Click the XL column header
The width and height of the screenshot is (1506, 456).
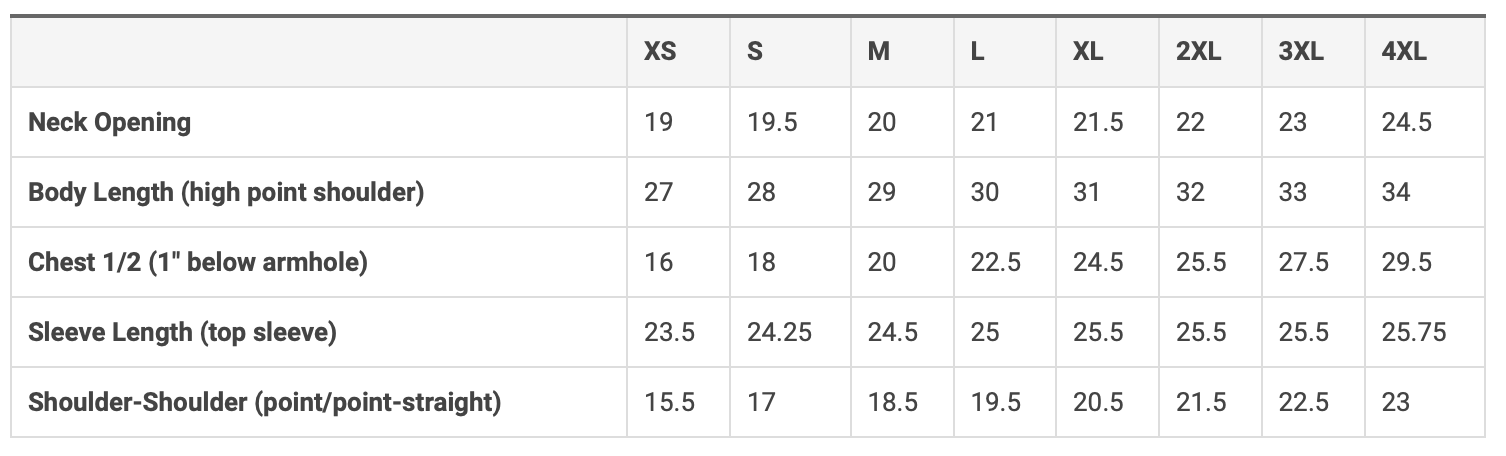coord(1088,52)
